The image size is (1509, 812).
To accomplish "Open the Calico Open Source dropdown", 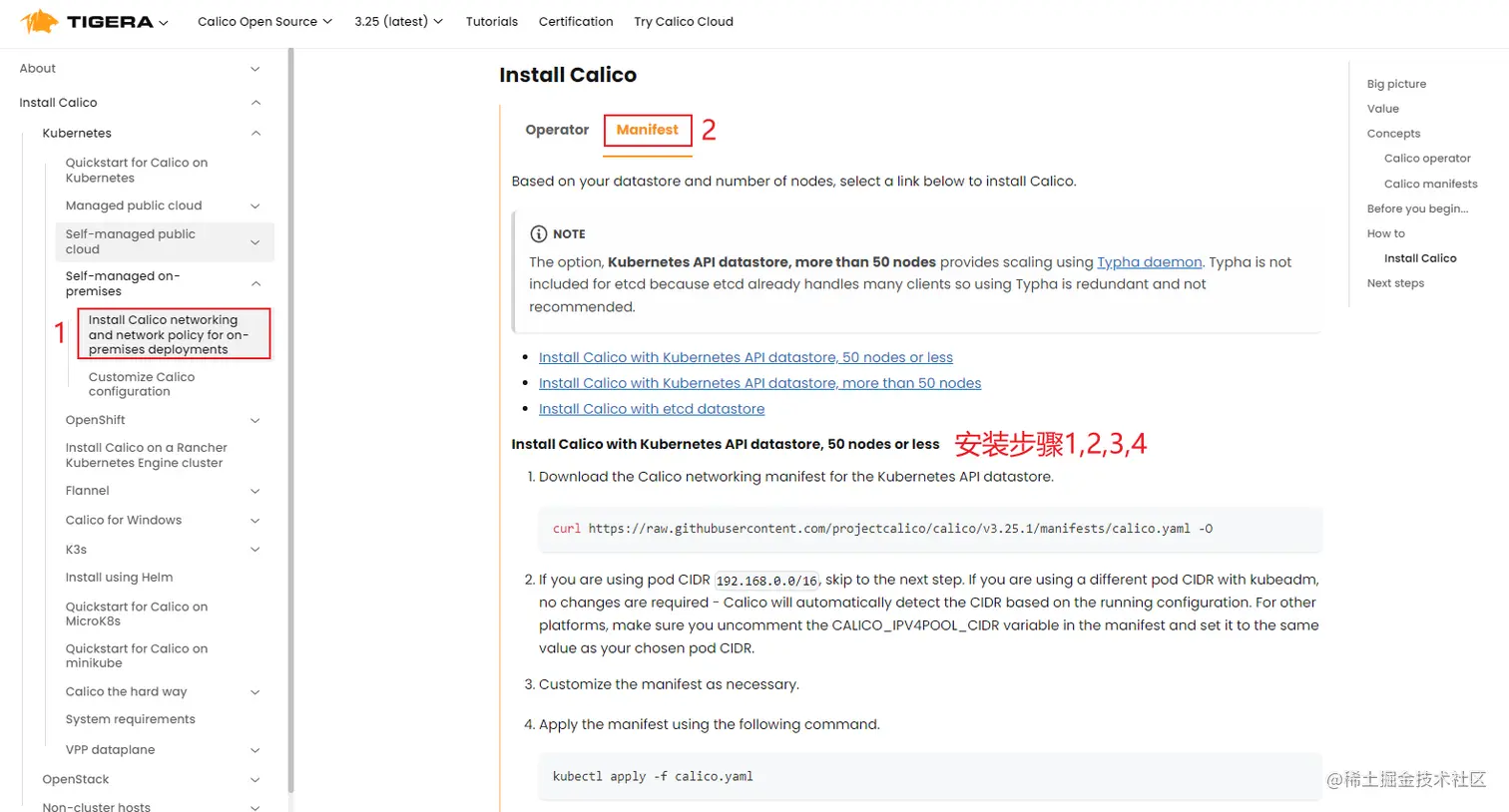I will 264,21.
